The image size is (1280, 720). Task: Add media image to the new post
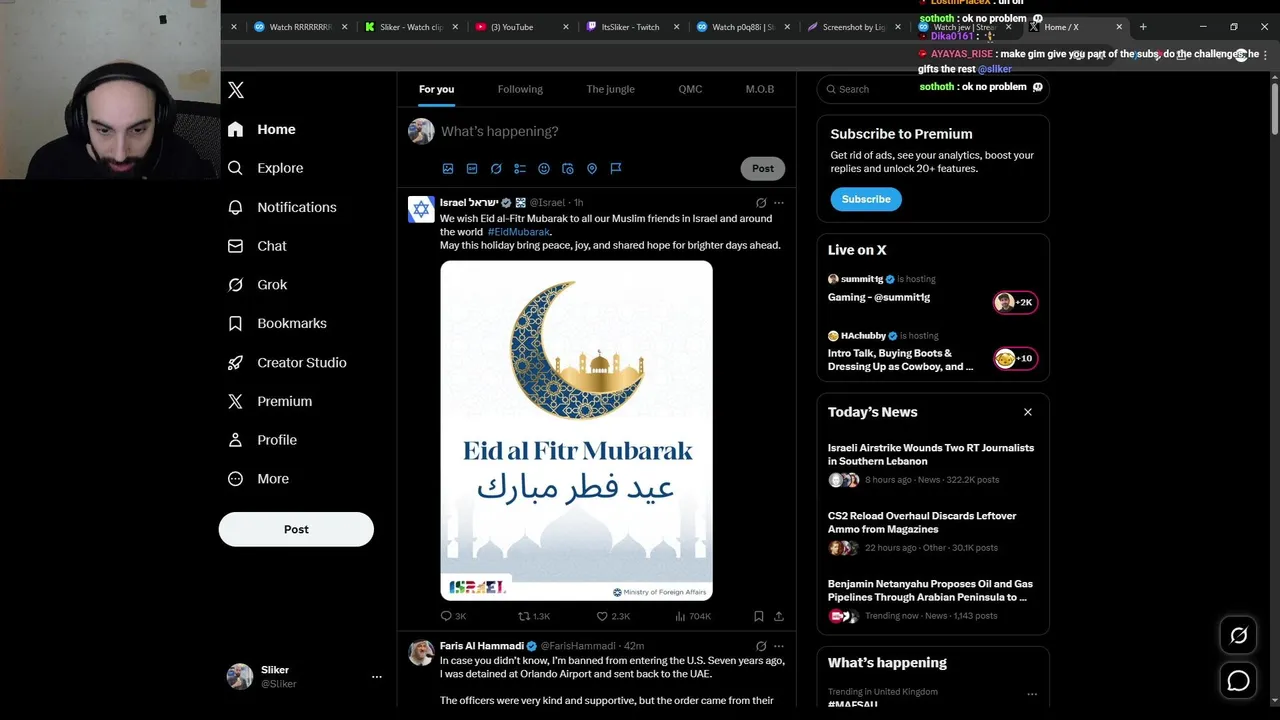448,169
